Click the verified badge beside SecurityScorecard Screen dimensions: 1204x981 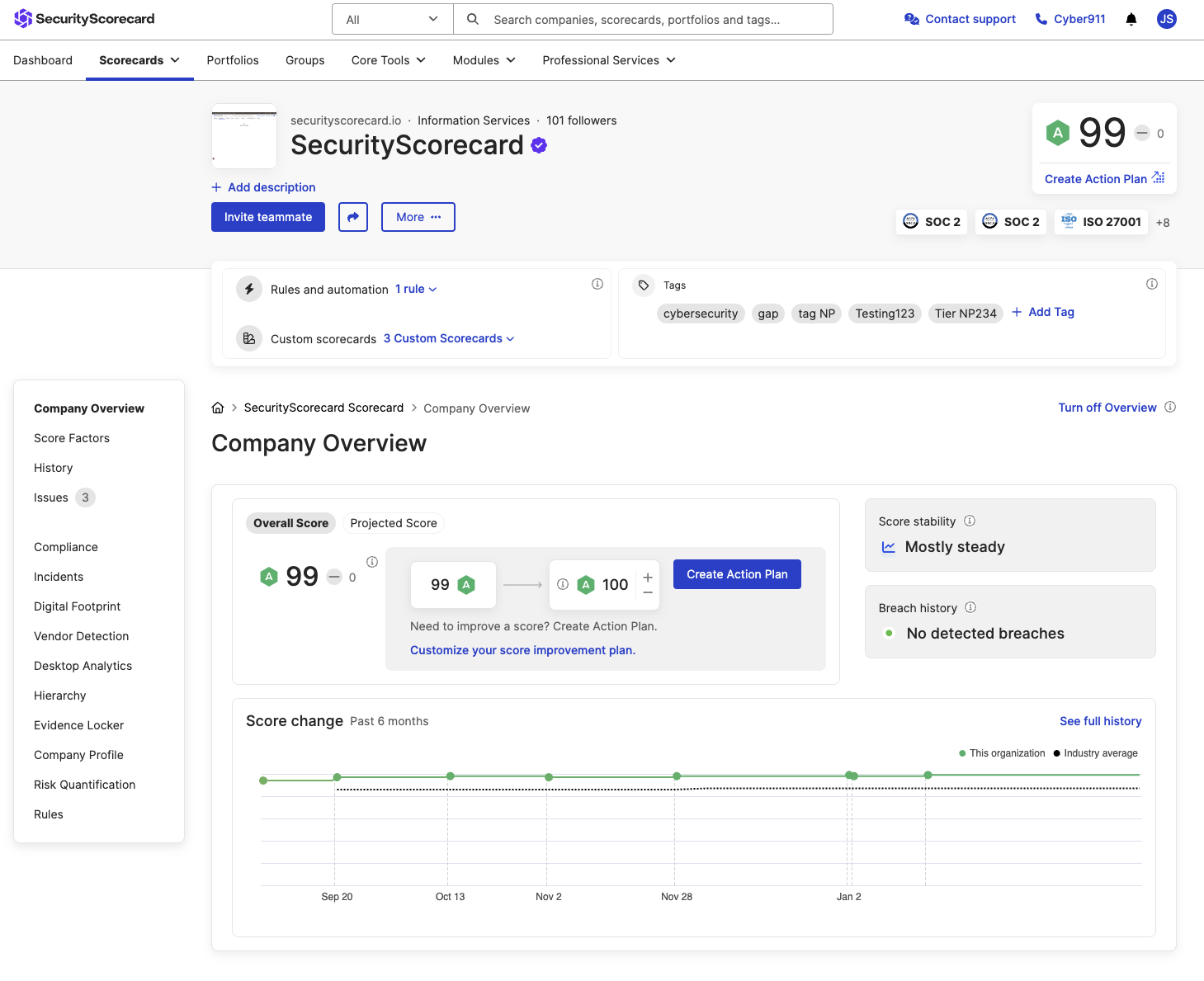539,145
